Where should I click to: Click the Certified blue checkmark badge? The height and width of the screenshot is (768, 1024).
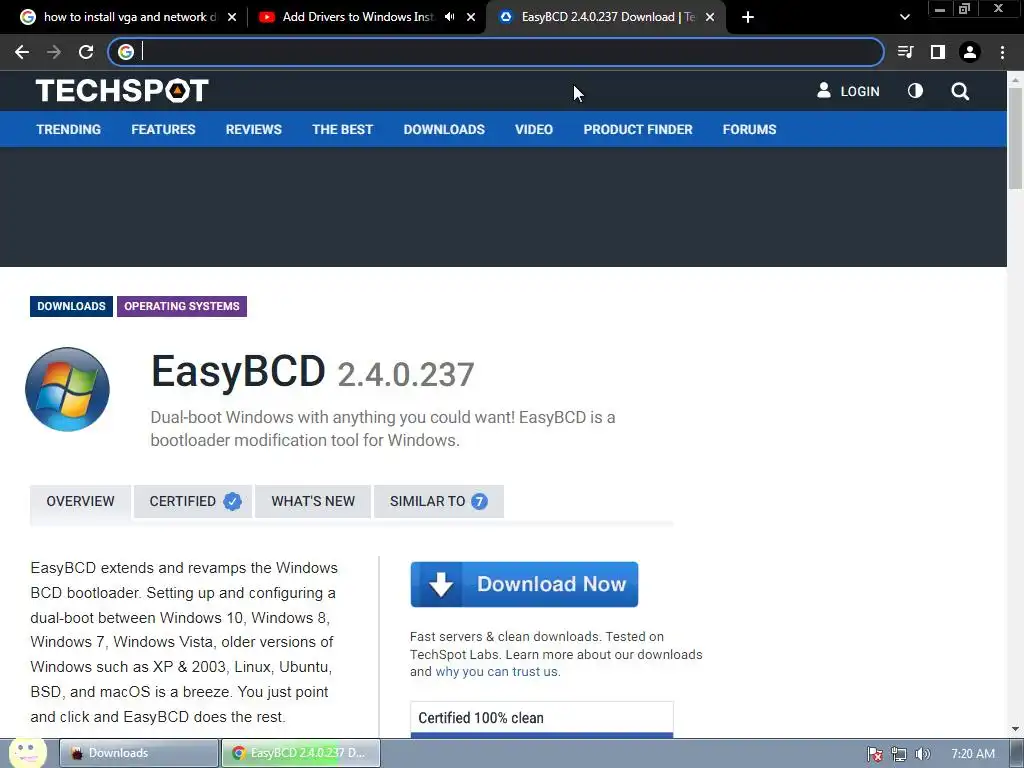point(232,502)
